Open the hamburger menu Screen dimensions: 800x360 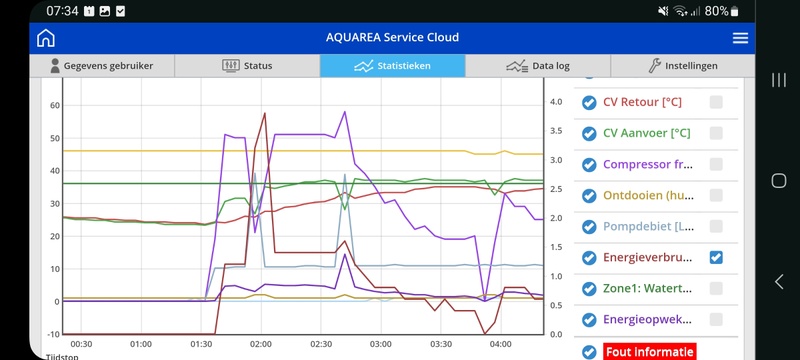tap(740, 38)
